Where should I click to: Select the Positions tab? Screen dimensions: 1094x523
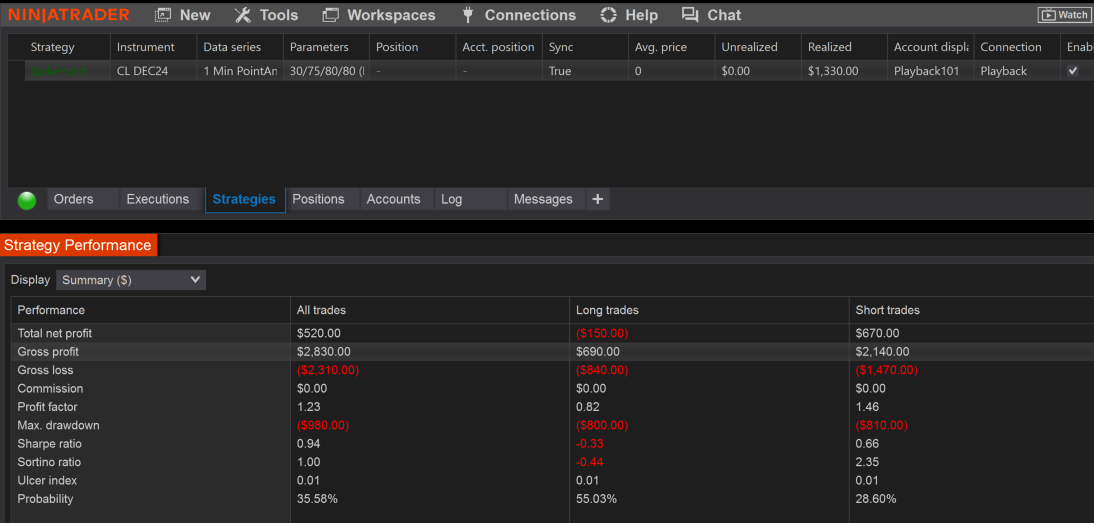click(x=318, y=199)
